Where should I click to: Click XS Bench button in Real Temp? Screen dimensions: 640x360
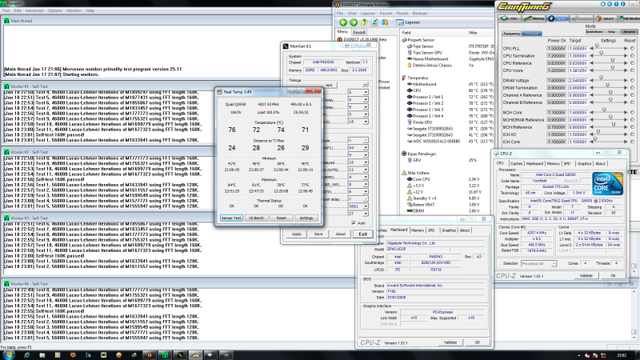pyautogui.click(x=256, y=218)
